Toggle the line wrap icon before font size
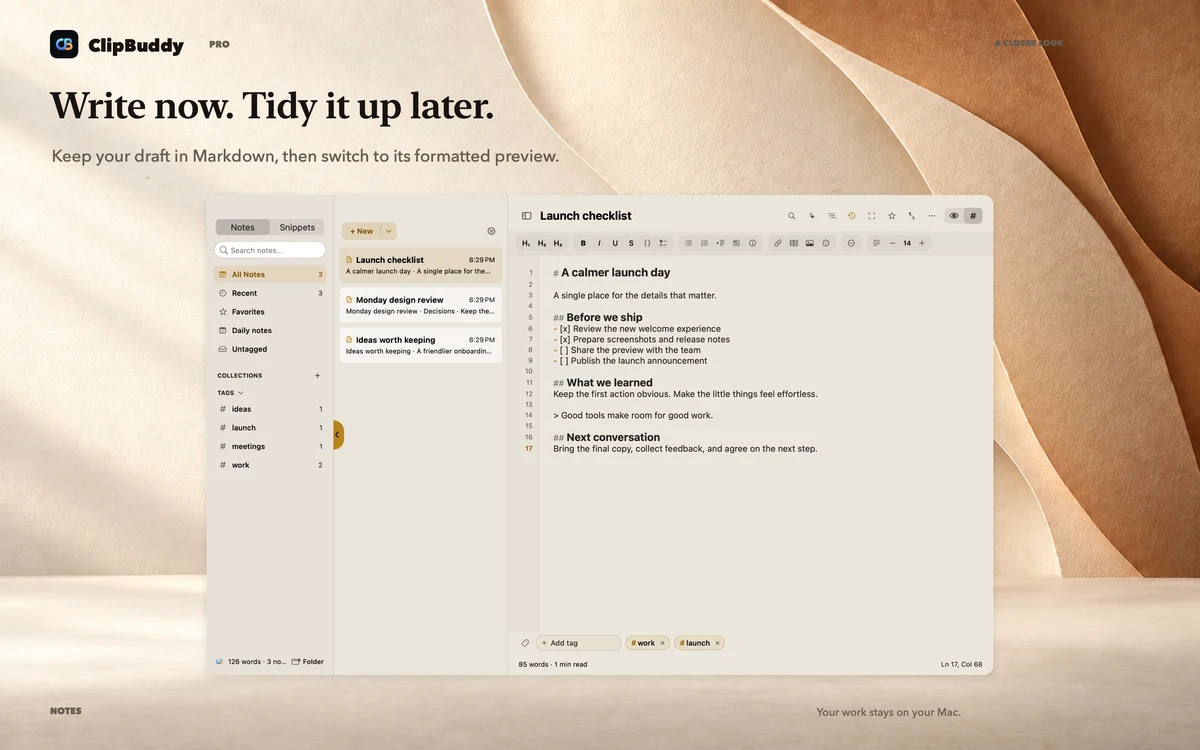Viewport: 1200px width, 750px height. click(x=876, y=243)
